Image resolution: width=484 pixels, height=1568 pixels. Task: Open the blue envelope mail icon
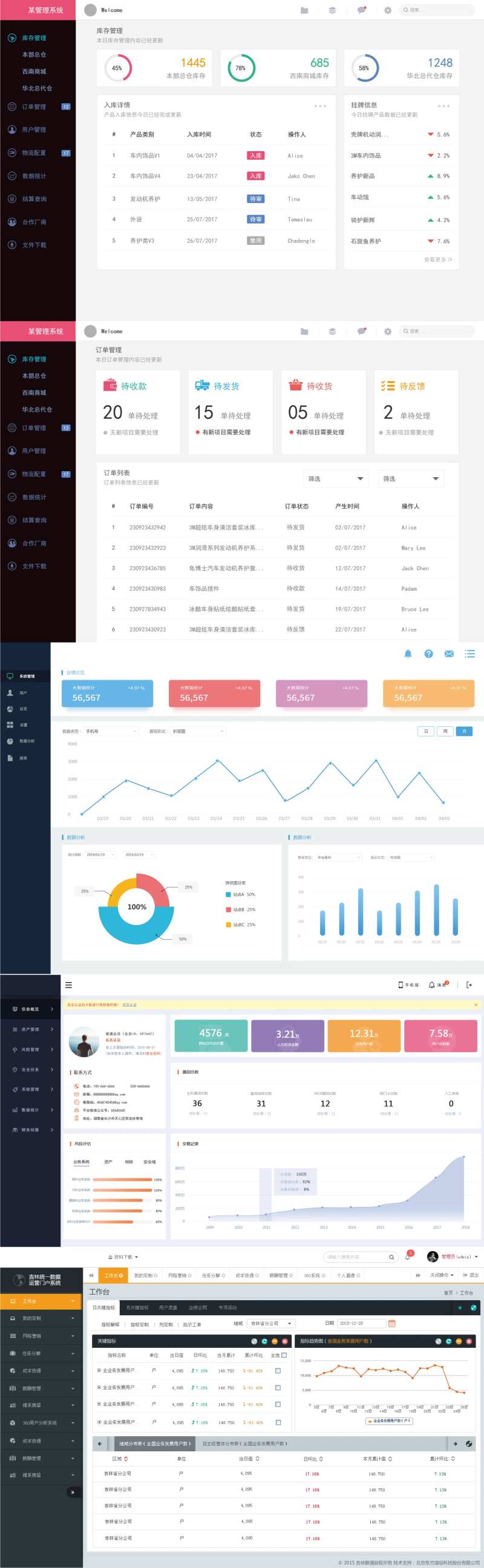point(449,654)
